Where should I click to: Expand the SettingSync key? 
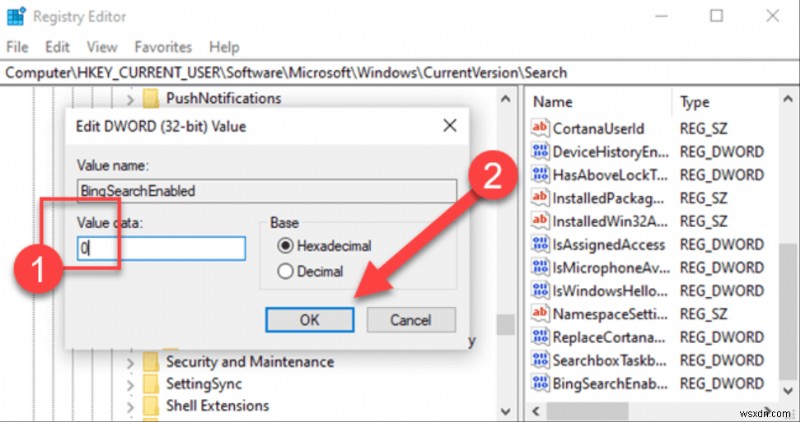coord(131,385)
